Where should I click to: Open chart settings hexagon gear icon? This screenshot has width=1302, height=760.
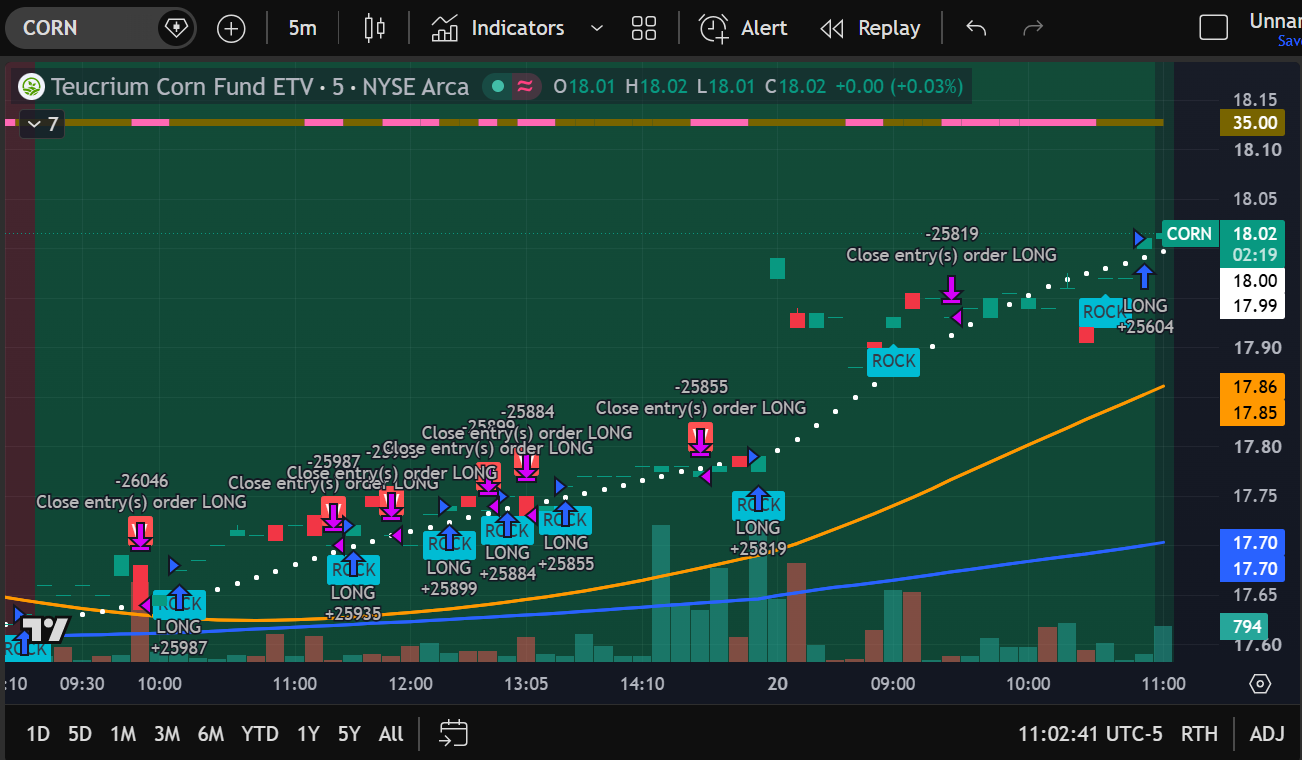click(x=1260, y=684)
